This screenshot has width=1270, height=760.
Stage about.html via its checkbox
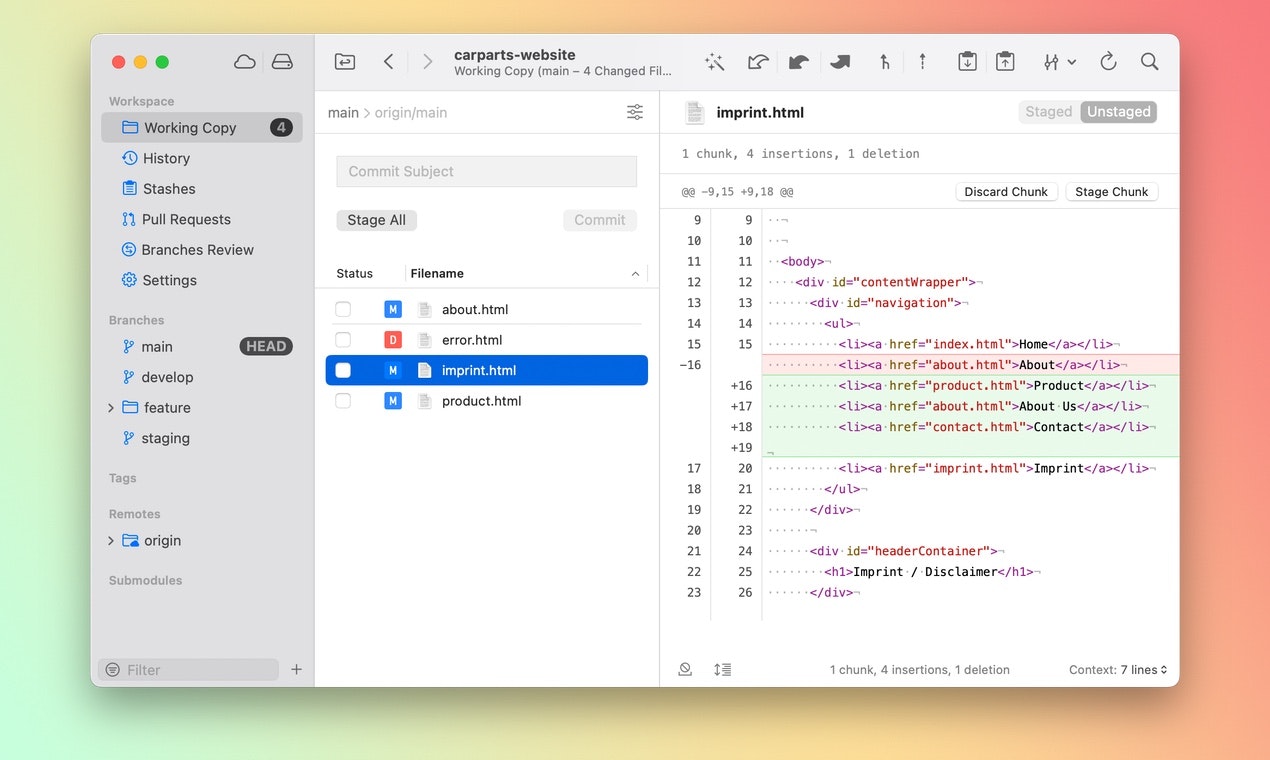pyautogui.click(x=343, y=310)
